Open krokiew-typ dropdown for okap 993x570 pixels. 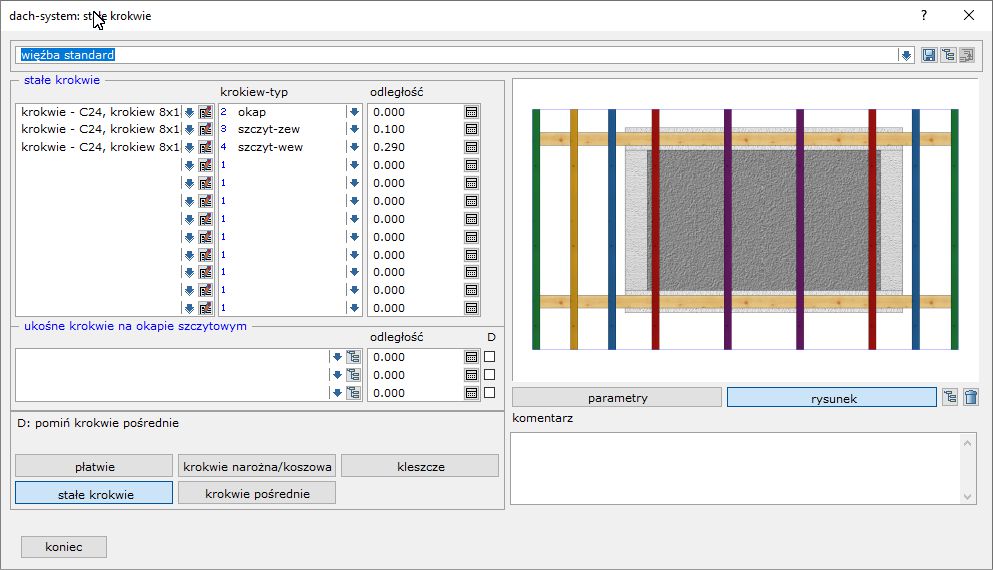point(354,112)
